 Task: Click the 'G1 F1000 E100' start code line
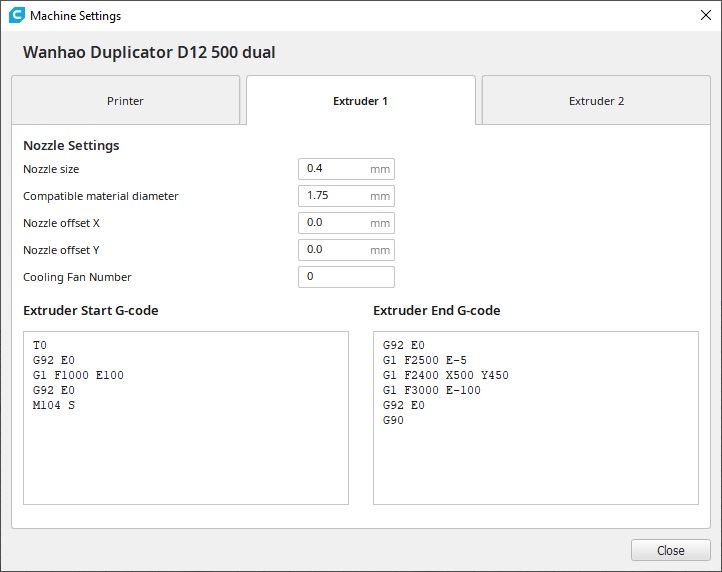click(x=78, y=375)
